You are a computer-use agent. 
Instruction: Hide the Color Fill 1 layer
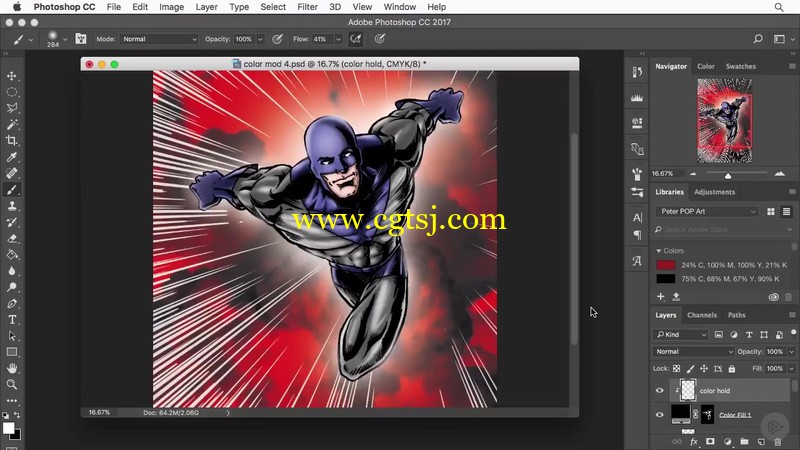(x=660, y=415)
